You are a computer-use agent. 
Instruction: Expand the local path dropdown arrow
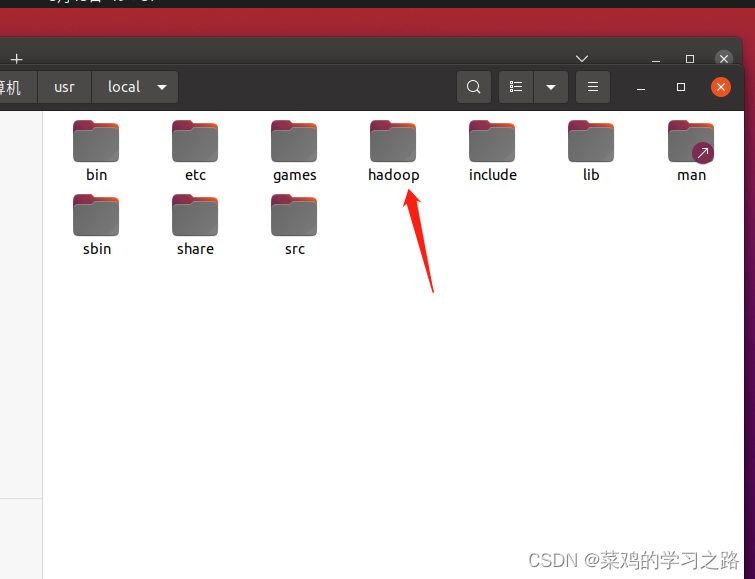coord(162,87)
